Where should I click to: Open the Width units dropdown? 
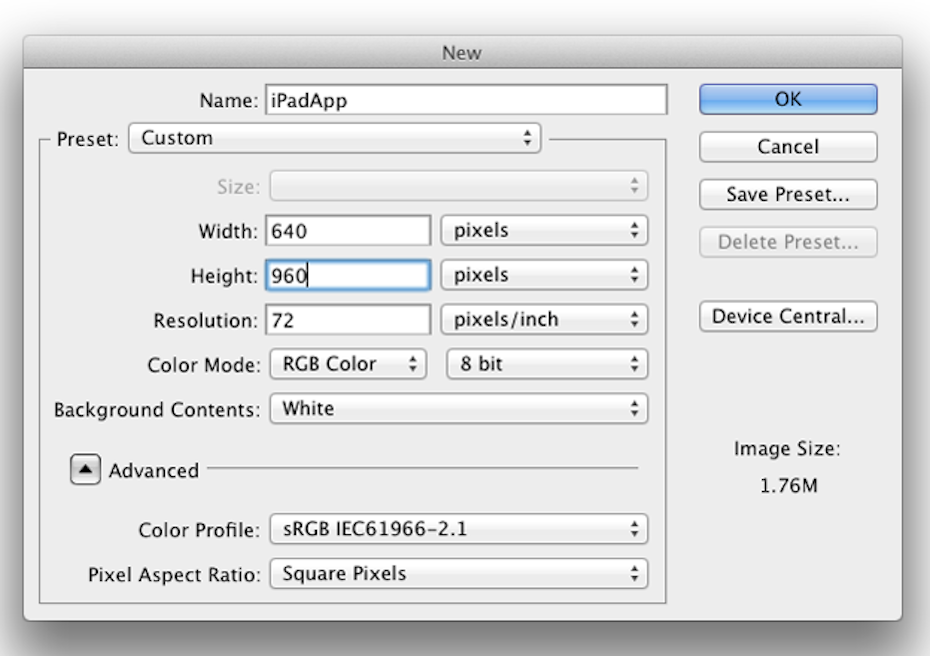coord(544,230)
